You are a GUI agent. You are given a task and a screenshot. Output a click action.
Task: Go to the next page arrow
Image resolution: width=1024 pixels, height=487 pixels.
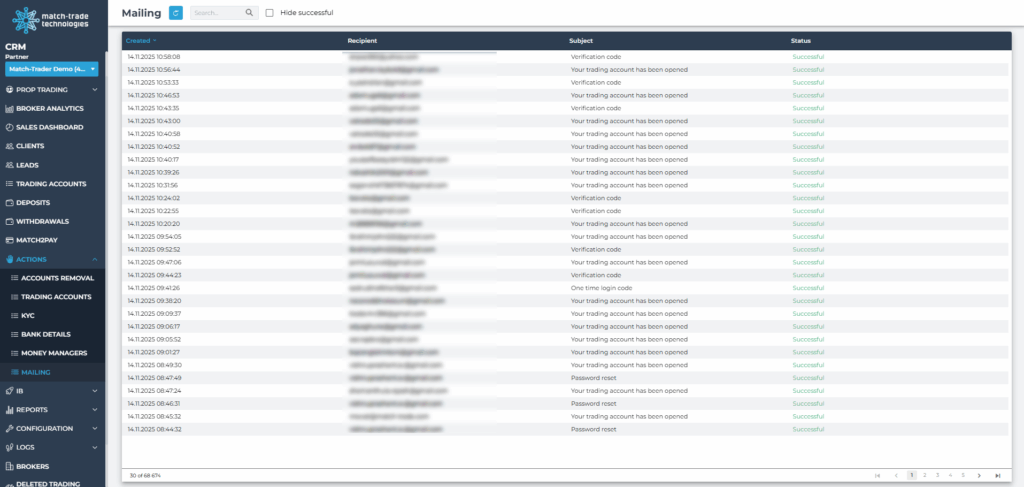pyautogui.click(x=981, y=475)
